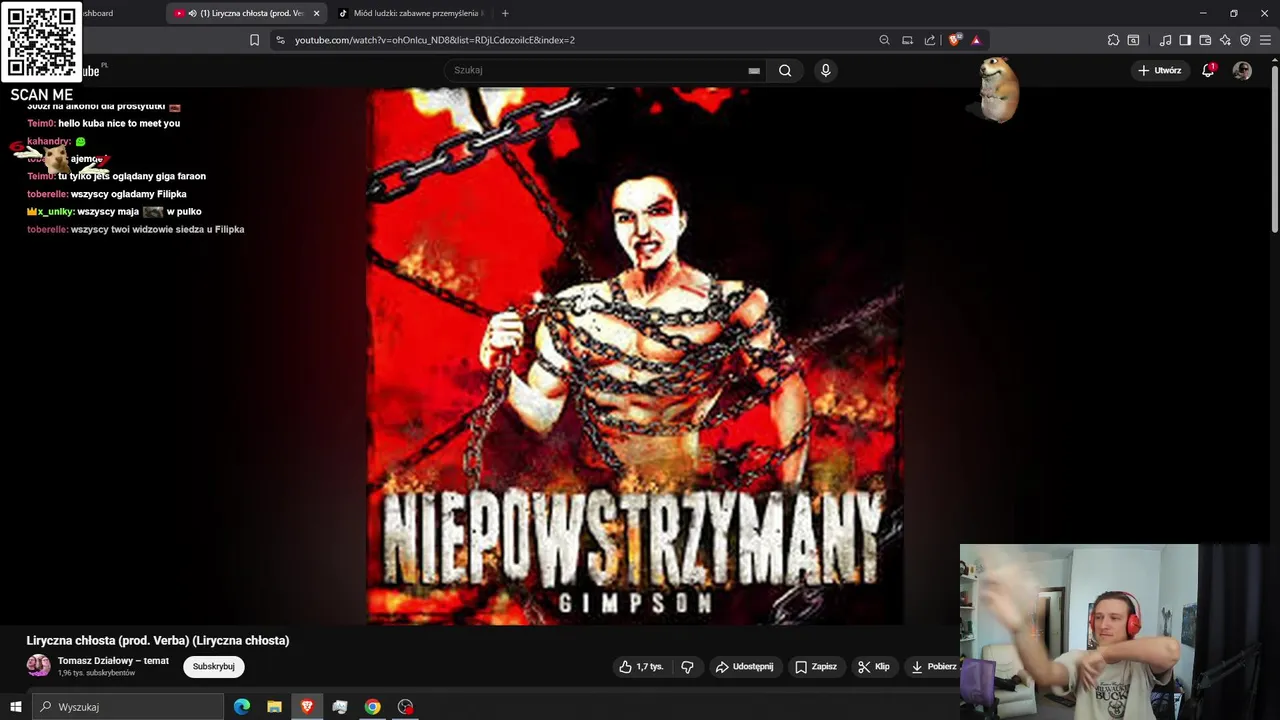The width and height of the screenshot is (1280, 720).
Task: Open a new tab with plus button
Action: pos(505,13)
